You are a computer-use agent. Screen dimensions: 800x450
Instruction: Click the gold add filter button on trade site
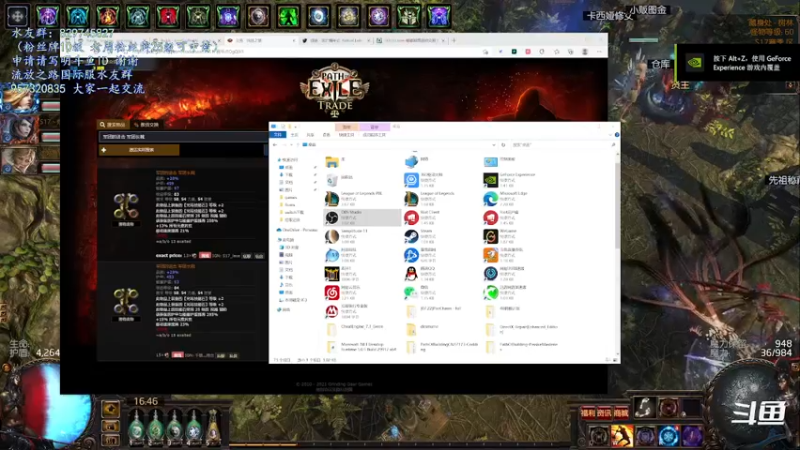(x=139, y=150)
